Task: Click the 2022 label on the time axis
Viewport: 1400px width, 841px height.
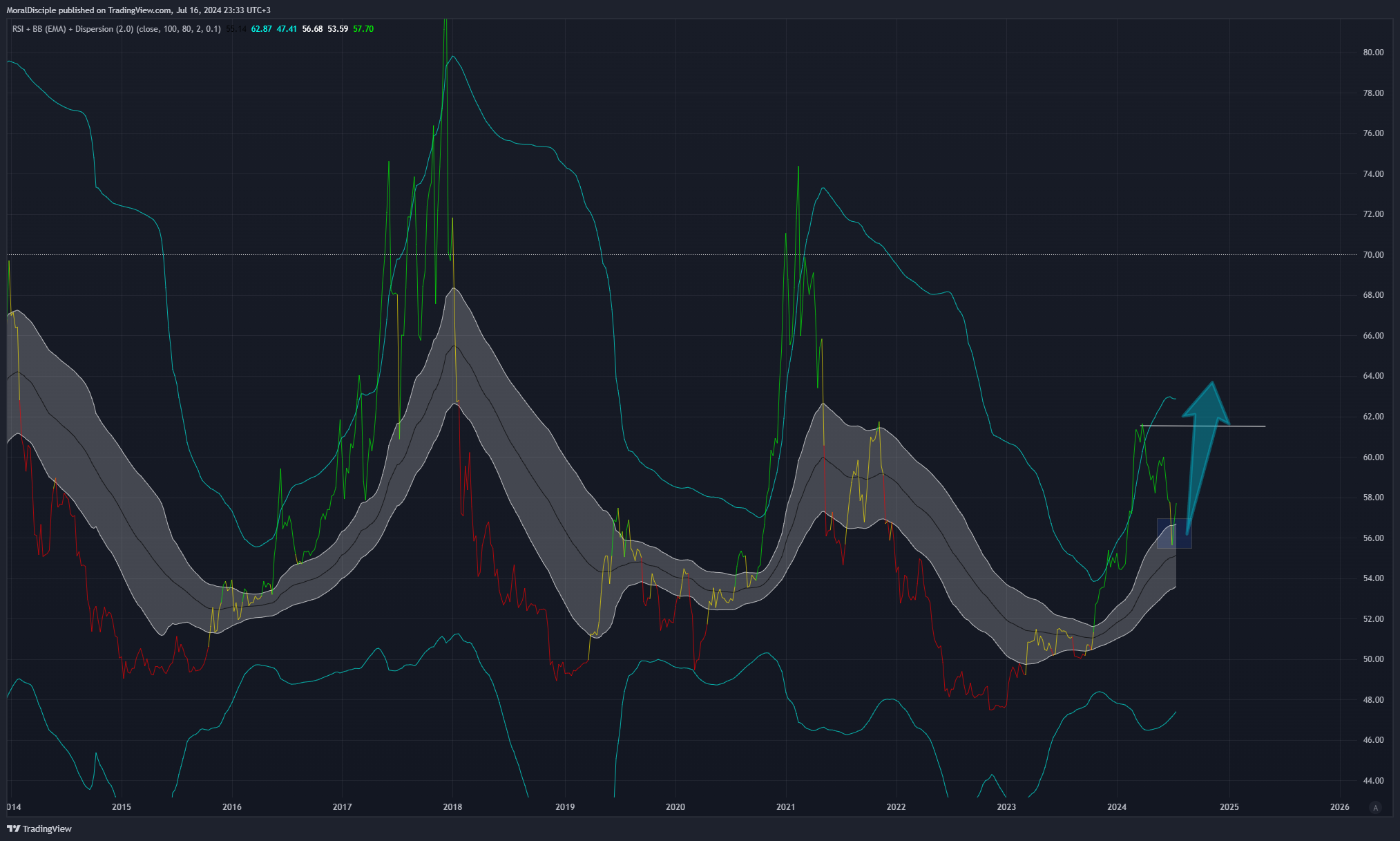Action: pyautogui.click(x=896, y=807)
